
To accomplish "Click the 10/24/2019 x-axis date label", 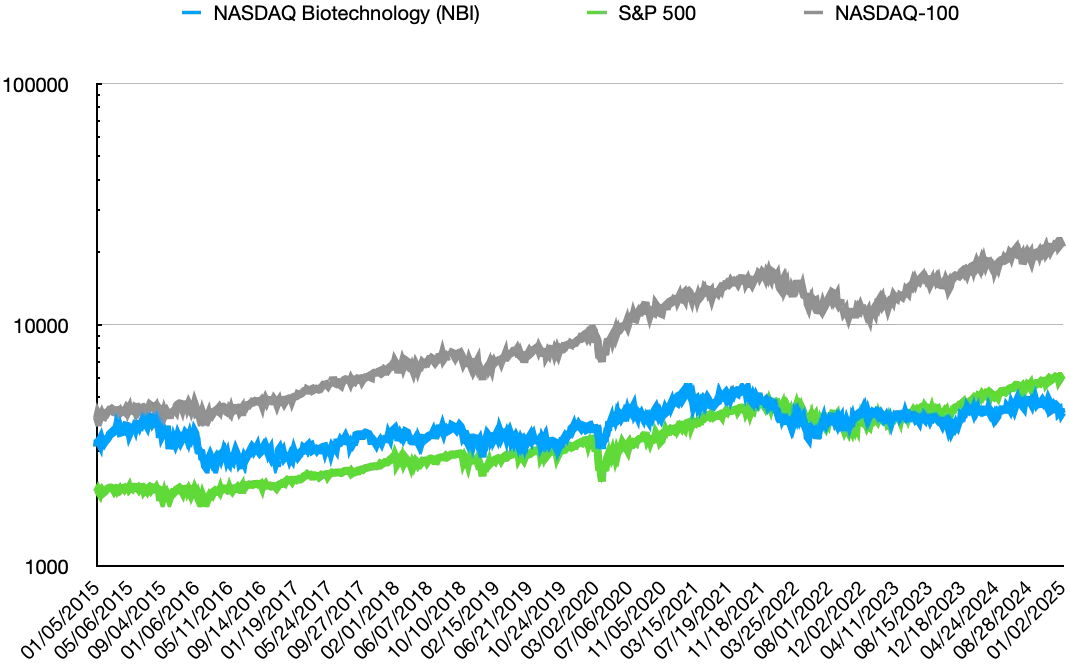I will tap(528, 620).
